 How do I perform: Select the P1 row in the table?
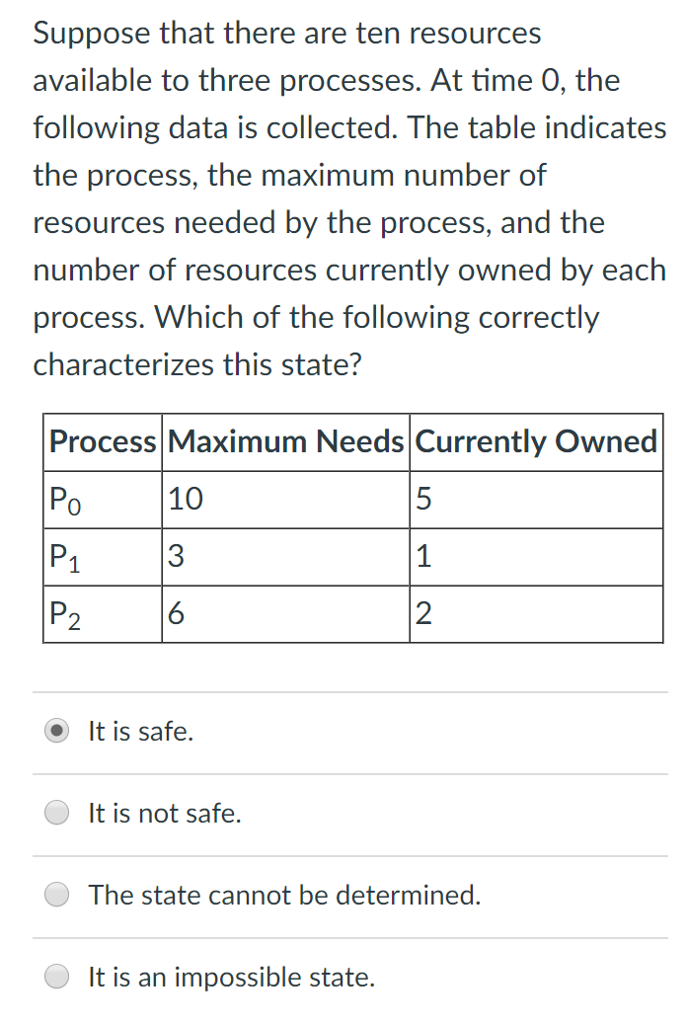(x=101, y=556)
